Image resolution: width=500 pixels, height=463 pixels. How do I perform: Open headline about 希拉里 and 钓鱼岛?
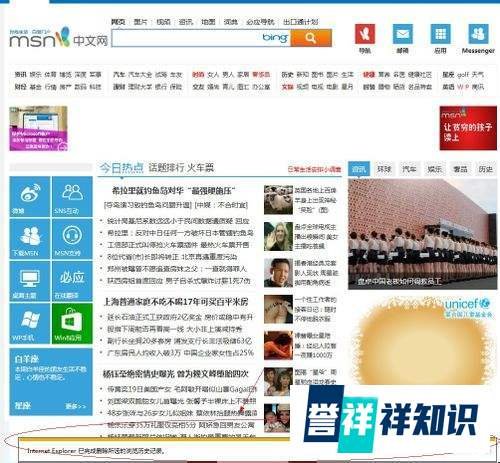[x=174, y=191]
